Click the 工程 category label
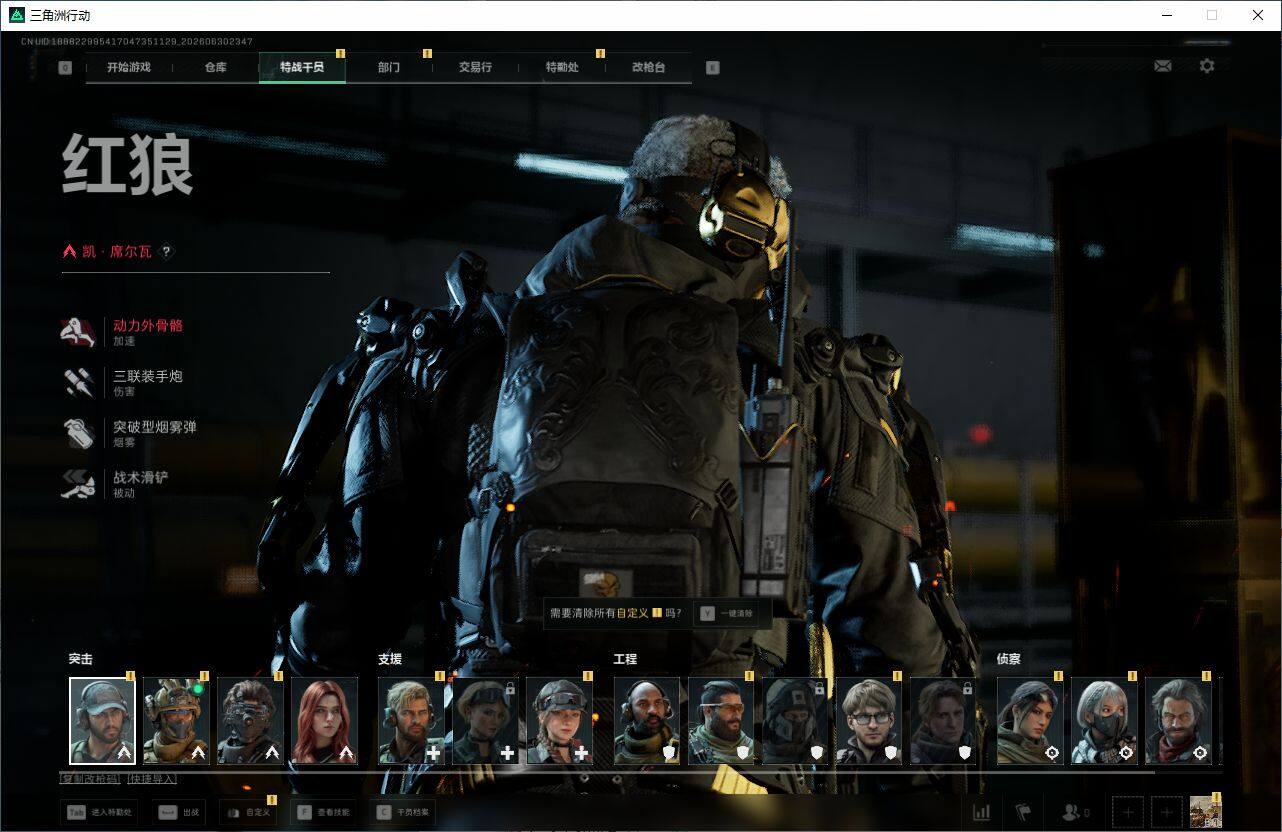1282x832 pixels. pos(625,659)
